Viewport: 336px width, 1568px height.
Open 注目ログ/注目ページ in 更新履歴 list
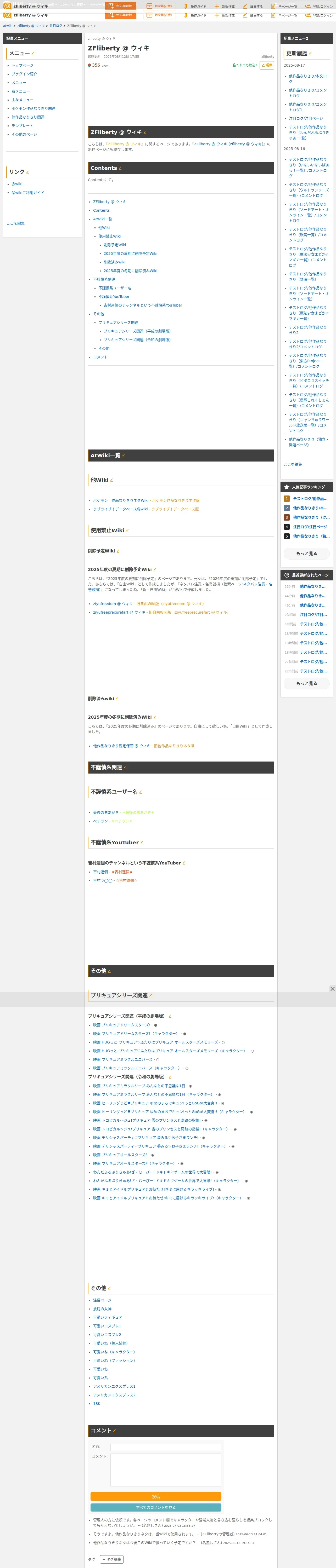coord(306,119)
